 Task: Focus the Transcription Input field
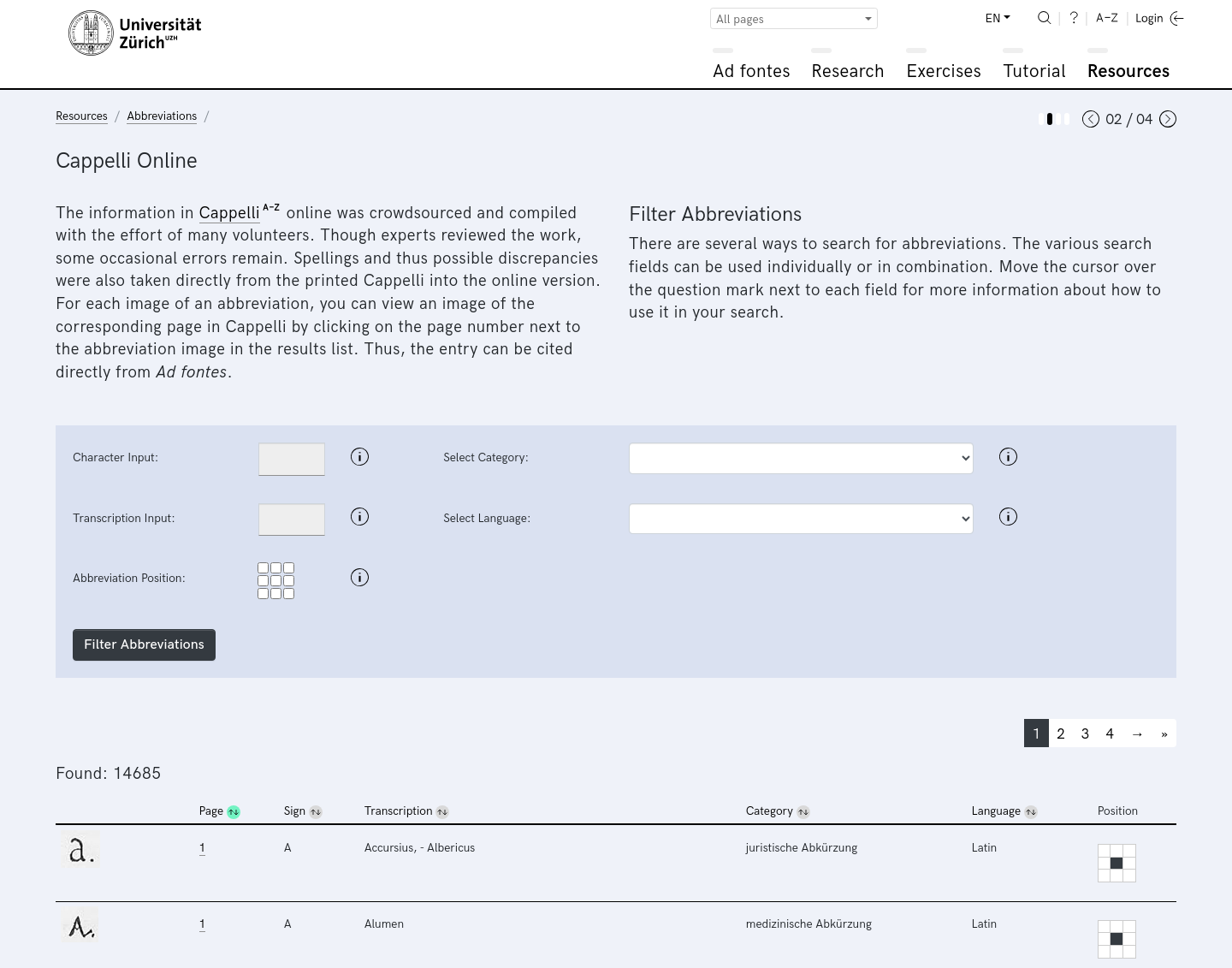click(x=292, y=520)
